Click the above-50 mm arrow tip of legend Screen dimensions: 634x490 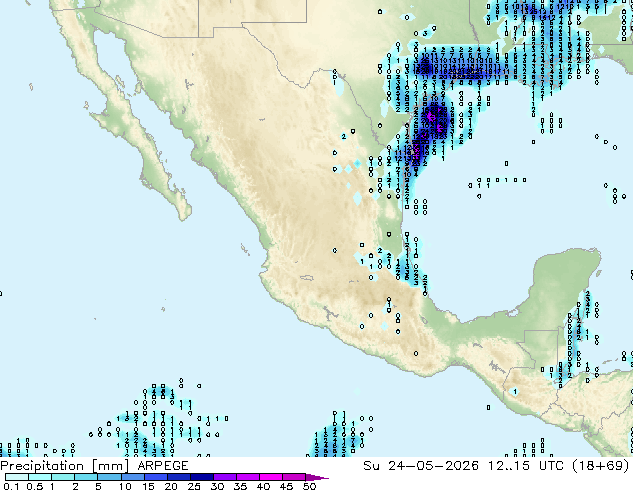point(317,477)
